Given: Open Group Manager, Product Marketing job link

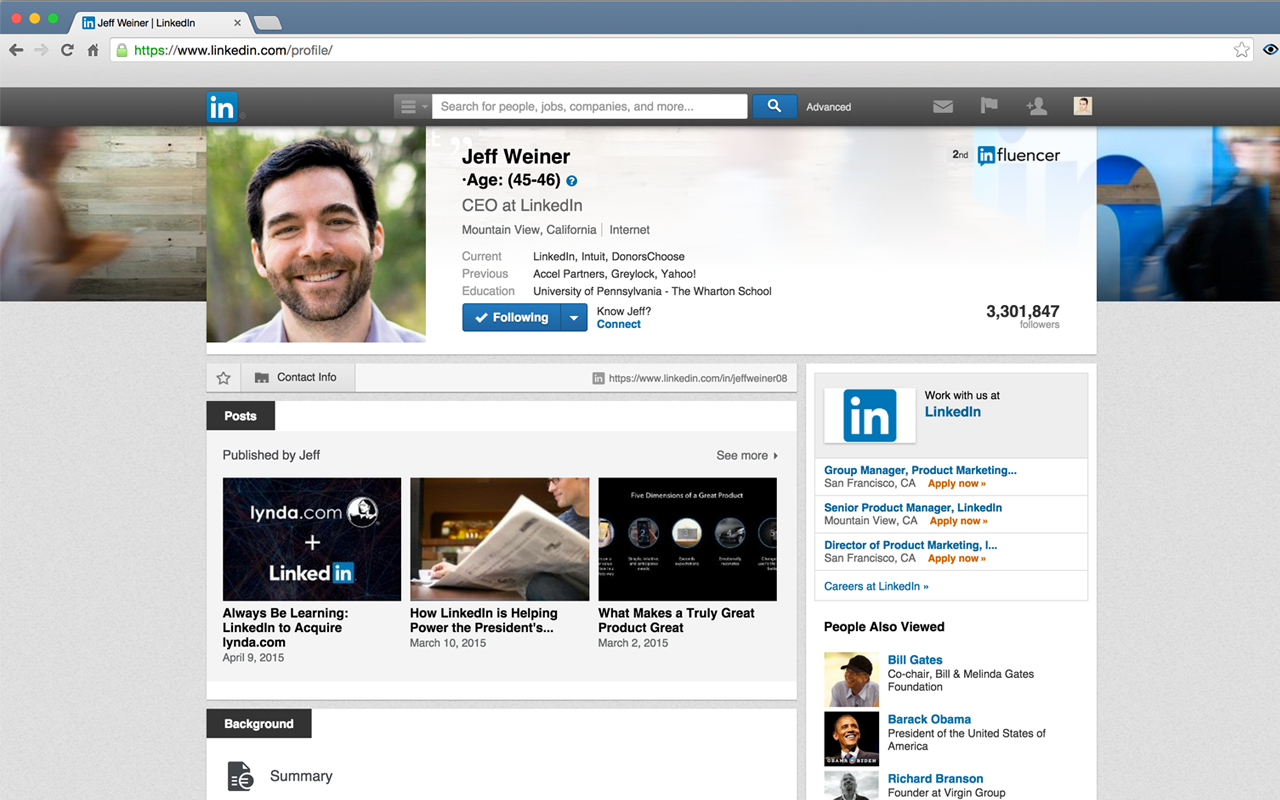Looking at the screenshot, I should [x=920, y=470].
